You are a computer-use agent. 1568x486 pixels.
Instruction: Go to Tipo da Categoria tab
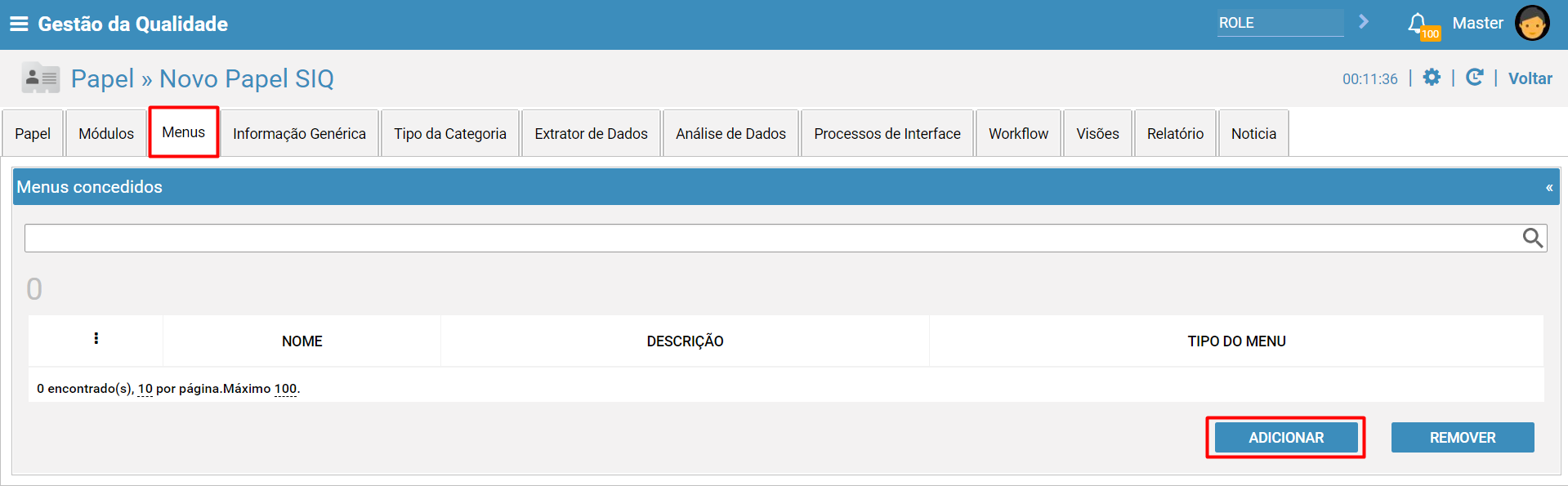[450, 133]
